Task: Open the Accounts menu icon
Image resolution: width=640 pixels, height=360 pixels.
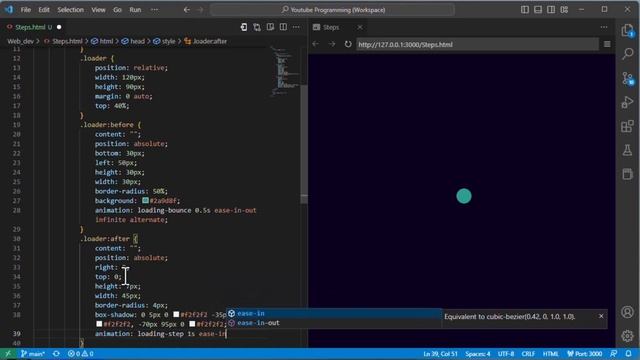Action: 627,312
